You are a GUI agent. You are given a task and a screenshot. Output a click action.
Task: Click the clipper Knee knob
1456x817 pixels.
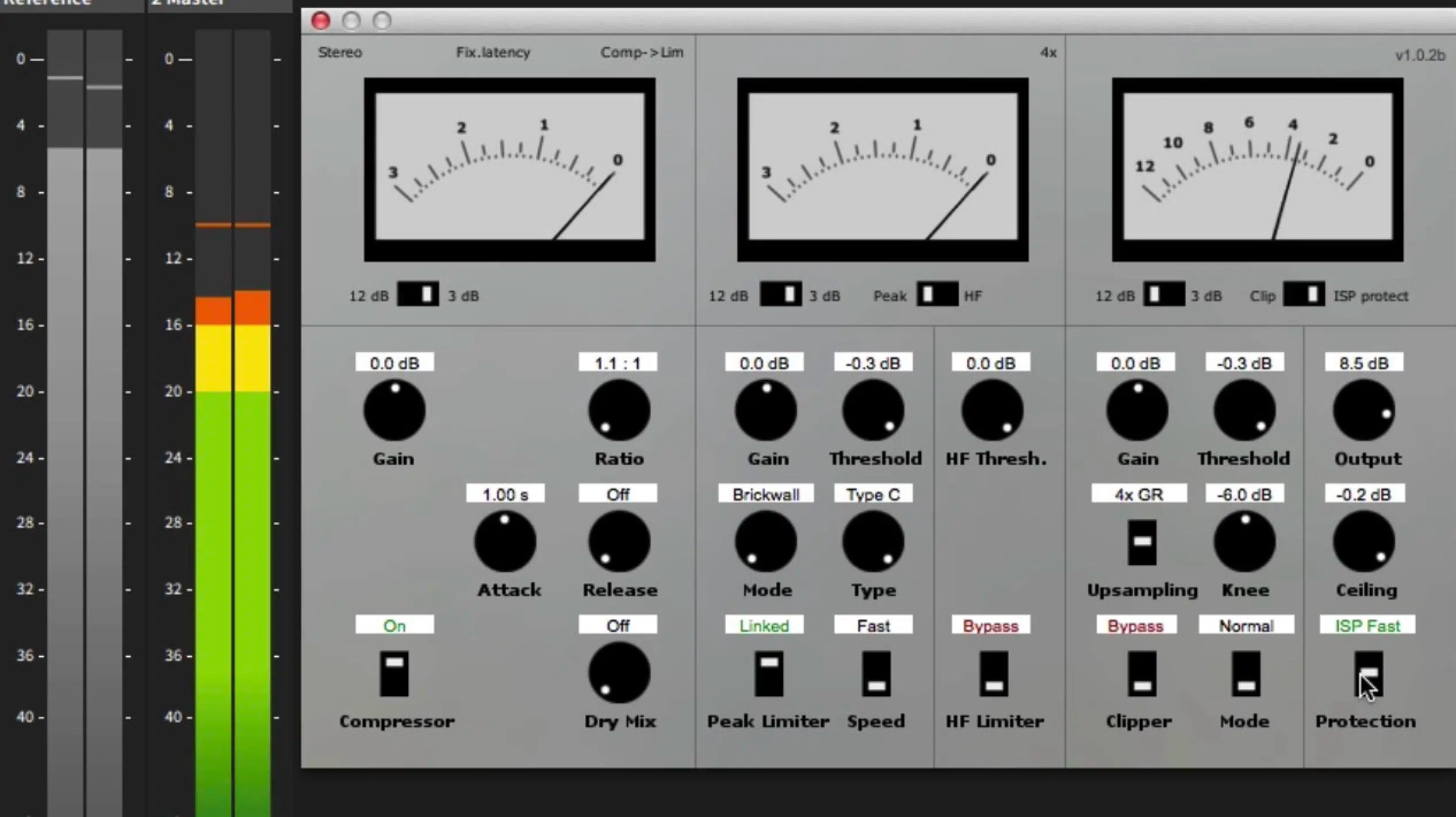(x=1244, y=541)
